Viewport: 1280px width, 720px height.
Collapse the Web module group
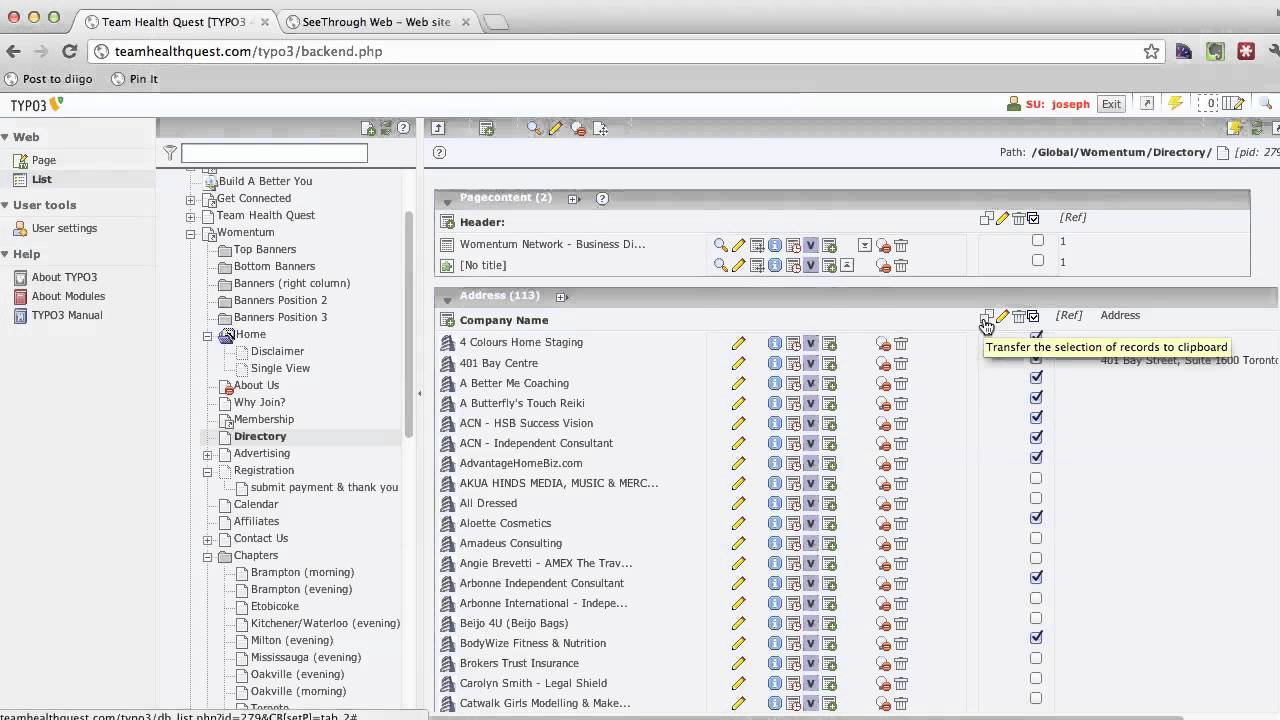5,137
